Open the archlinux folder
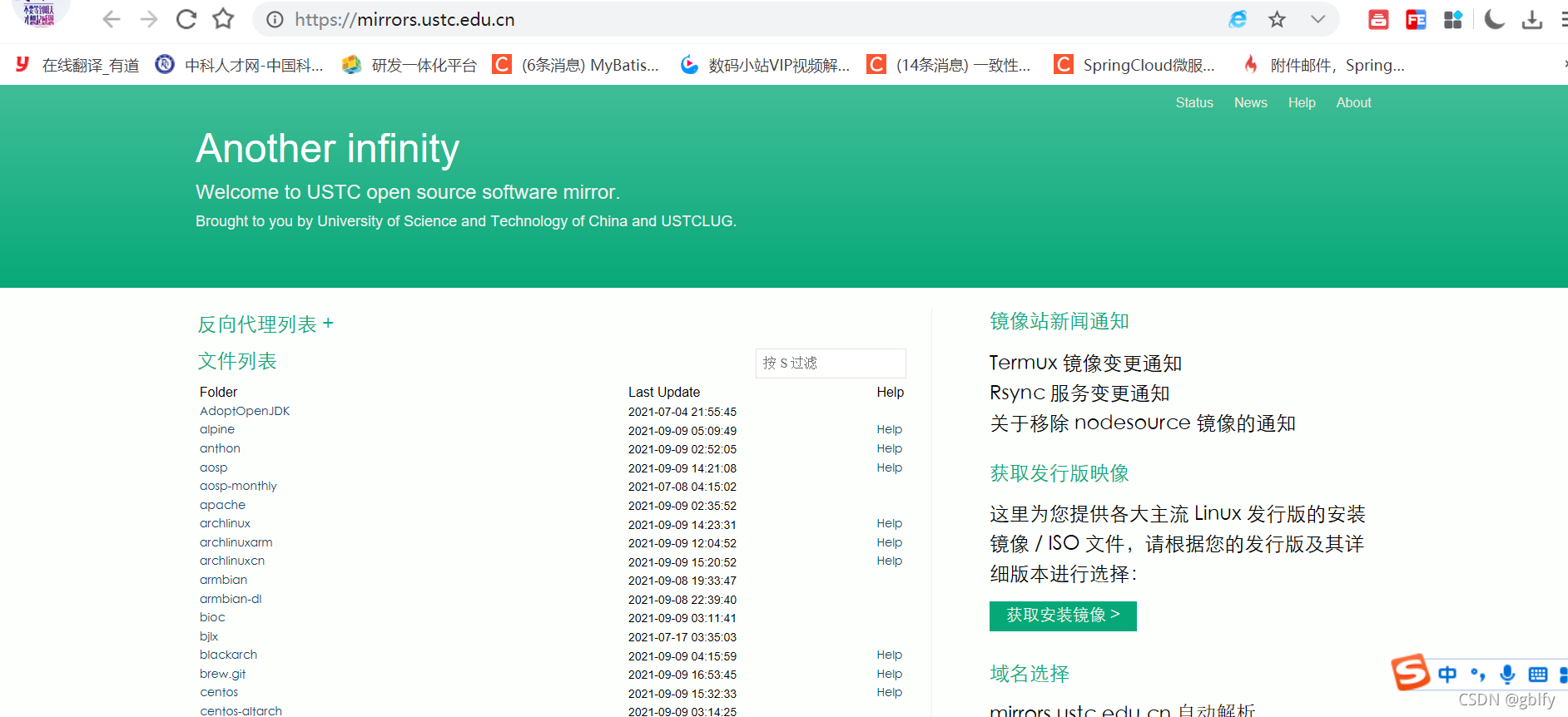 [225, 523]
